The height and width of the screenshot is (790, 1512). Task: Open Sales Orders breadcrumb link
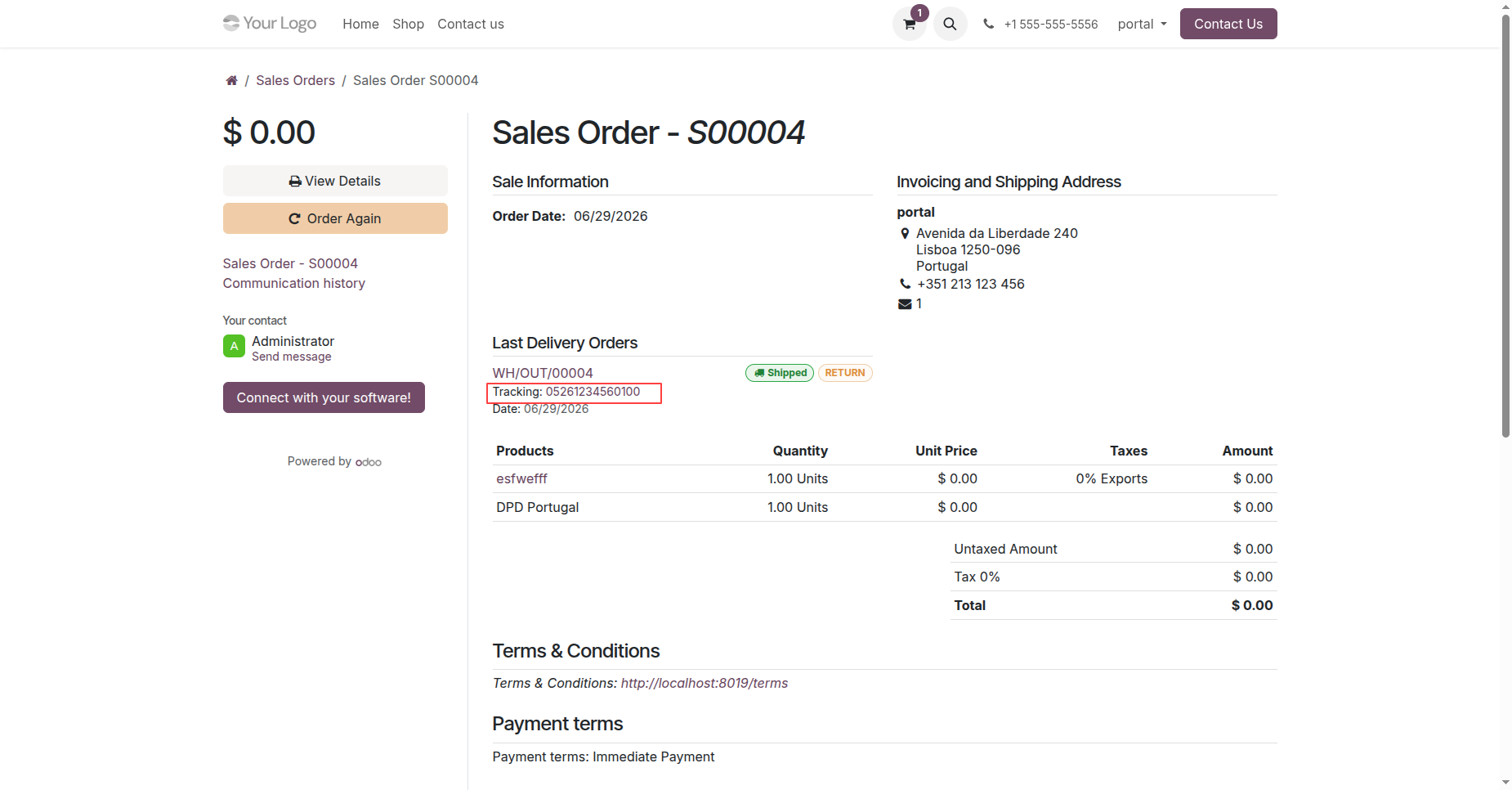pos(295,80)
